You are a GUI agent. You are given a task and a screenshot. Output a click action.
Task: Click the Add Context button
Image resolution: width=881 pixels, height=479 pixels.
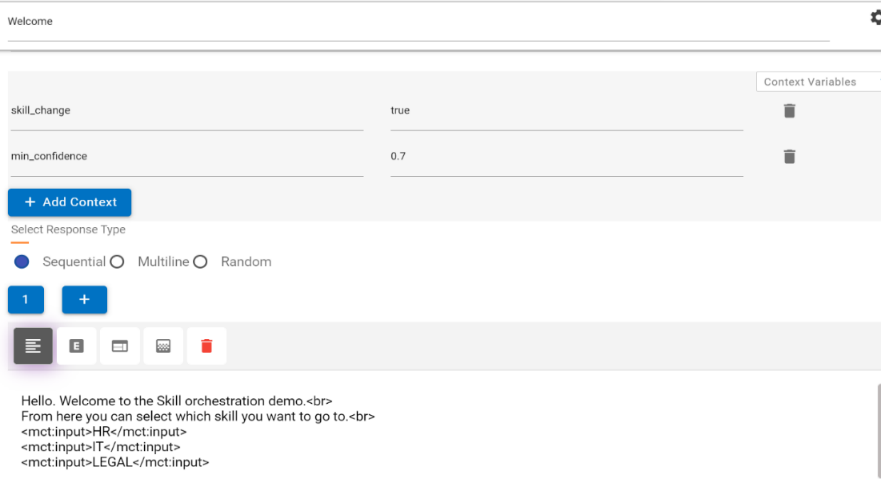click(x=69, y=202)
